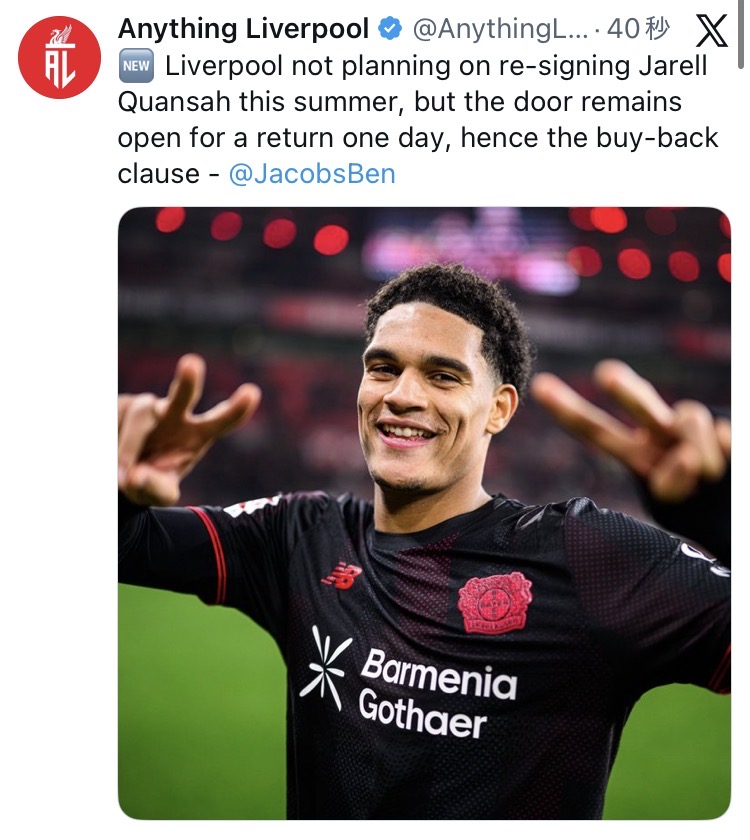This screenshot has width=750, height=840.
Task: Click the white star sponsor symbol
Action: pos(324,668)
